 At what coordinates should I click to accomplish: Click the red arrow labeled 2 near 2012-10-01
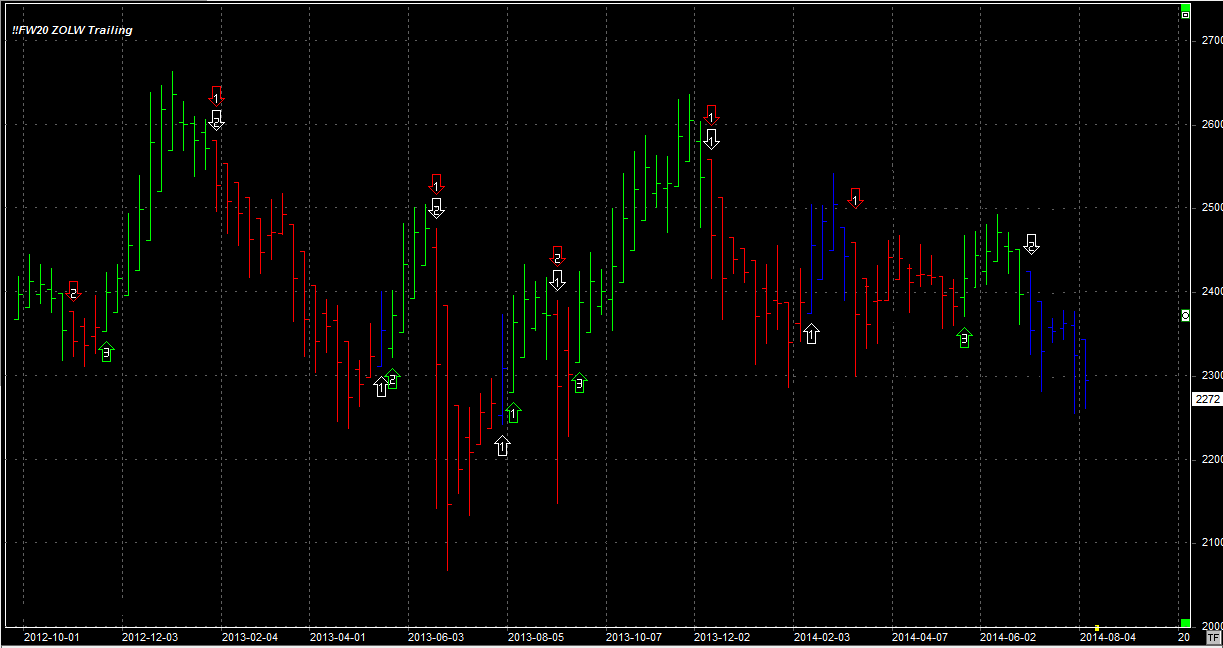tap(73, 291)
